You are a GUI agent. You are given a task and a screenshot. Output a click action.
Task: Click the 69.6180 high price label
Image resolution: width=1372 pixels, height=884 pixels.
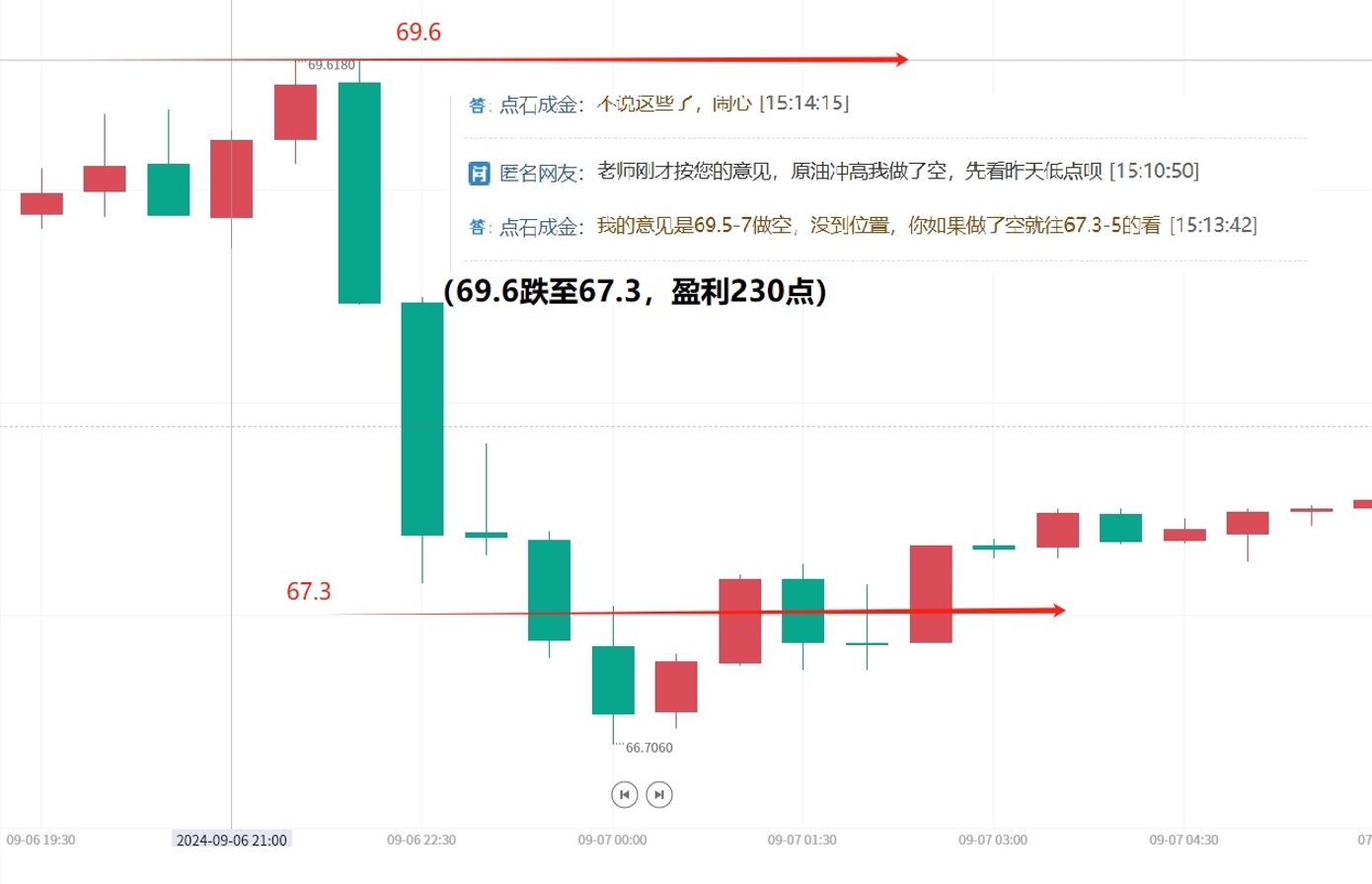(331, 65)
